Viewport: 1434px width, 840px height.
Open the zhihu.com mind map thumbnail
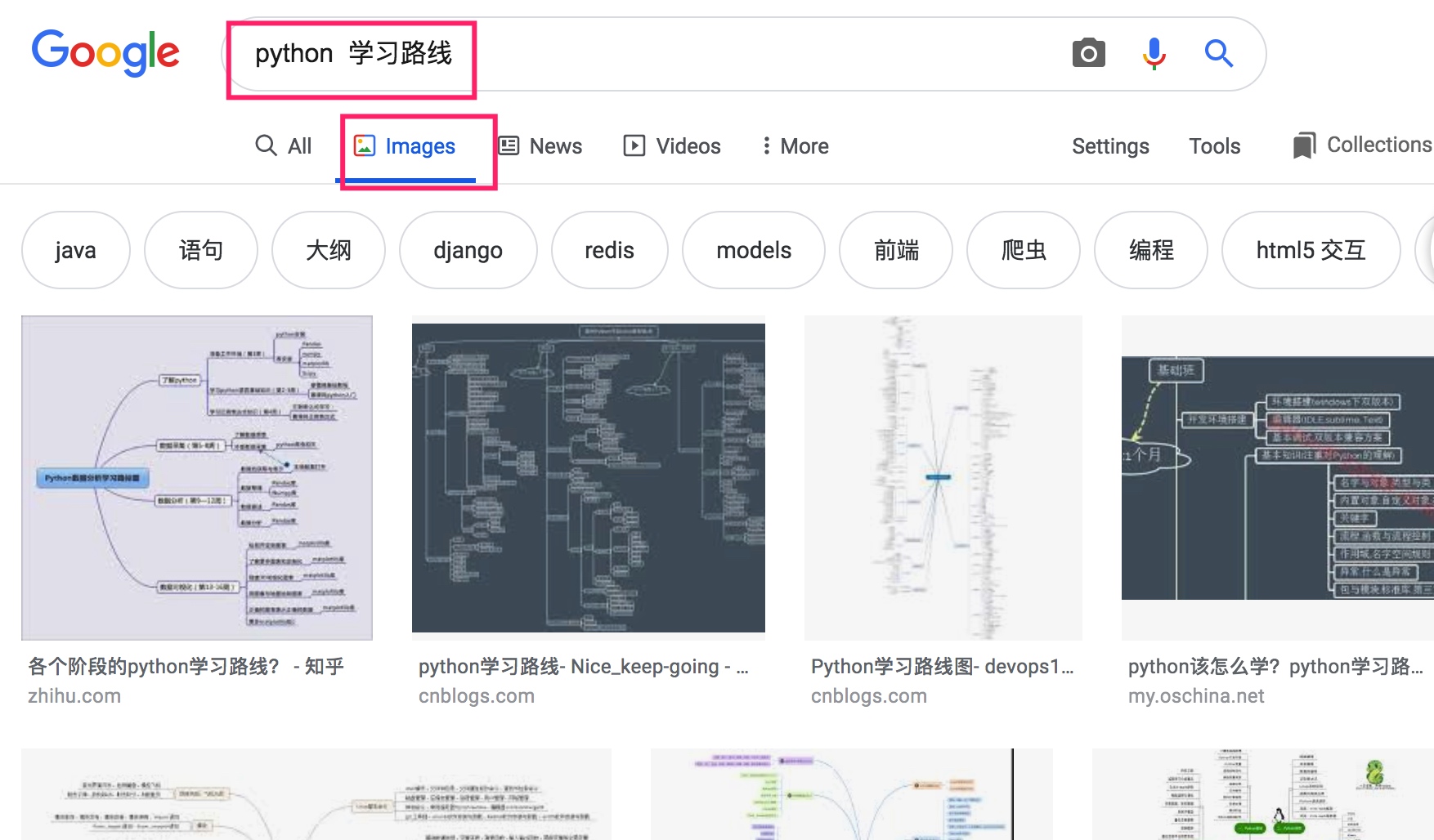(x=197, y=478)
